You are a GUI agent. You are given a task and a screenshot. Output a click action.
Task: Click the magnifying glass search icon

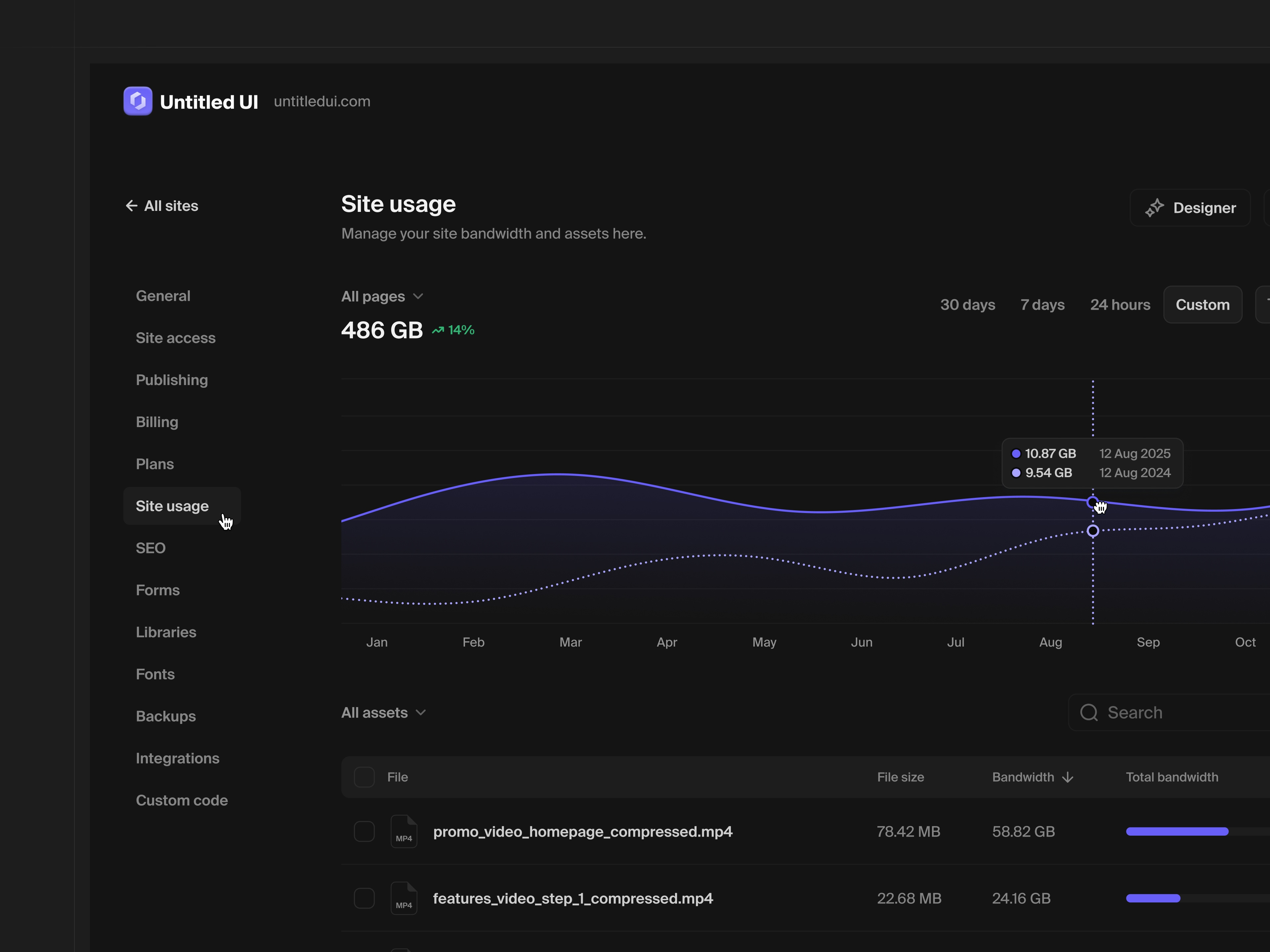[x=1088, y=712]
